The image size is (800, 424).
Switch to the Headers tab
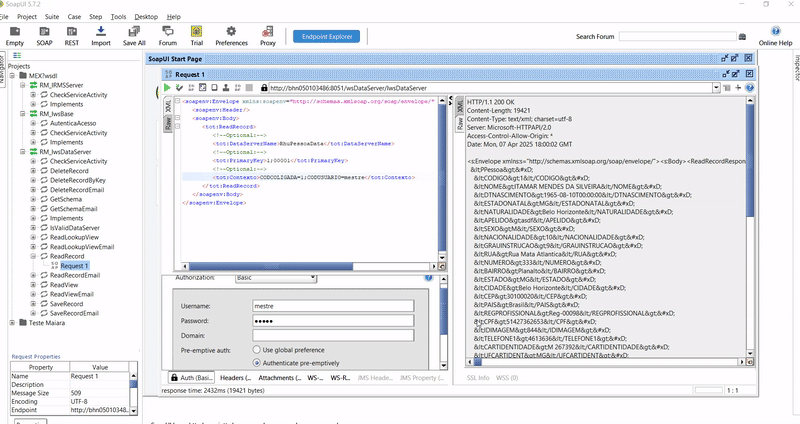click(235, 378)
